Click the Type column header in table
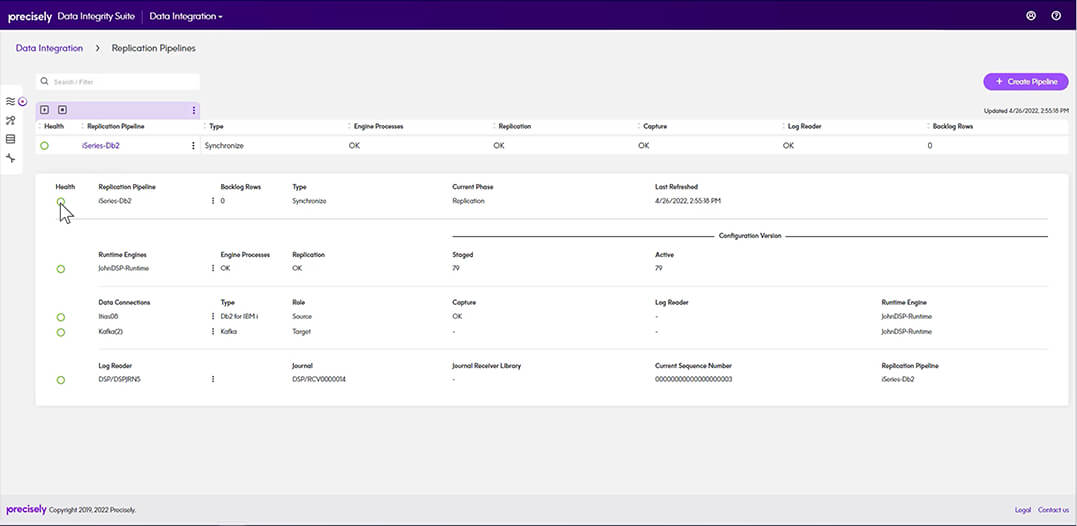Image resolution: width=1077 pixels, height=526 pixels. point(216,127)
